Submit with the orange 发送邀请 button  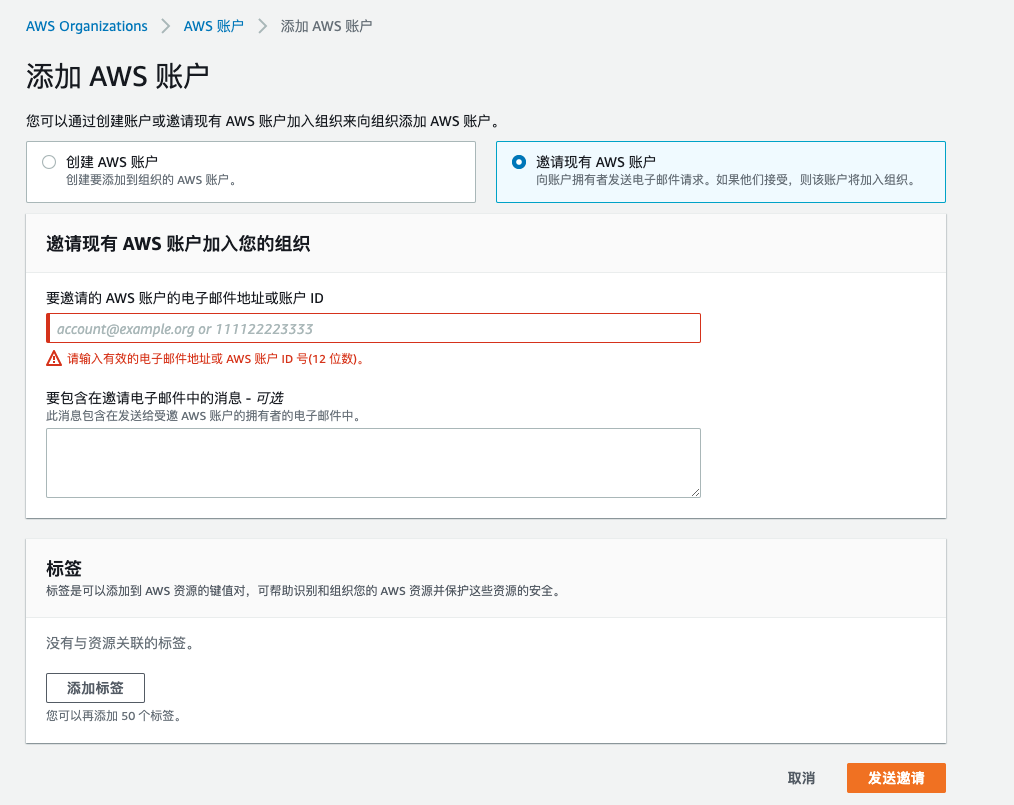(x=895, y=778)
